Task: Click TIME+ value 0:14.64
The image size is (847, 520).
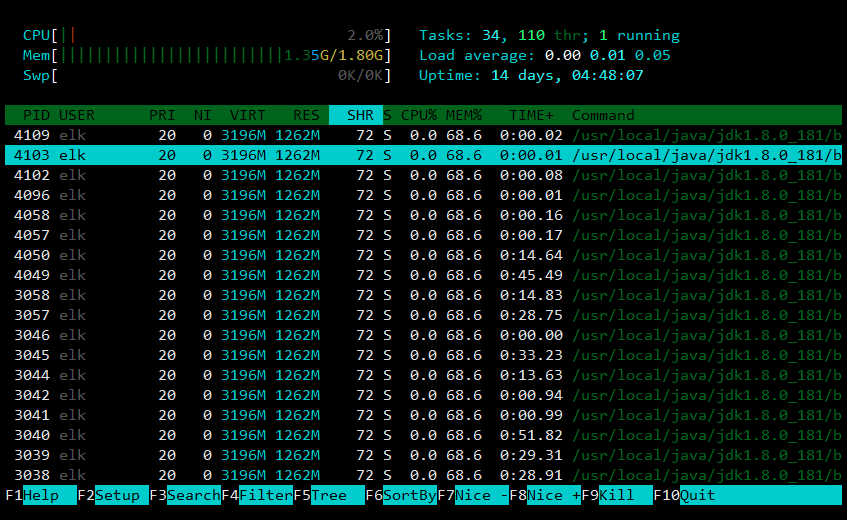Action: coord(532,255)
